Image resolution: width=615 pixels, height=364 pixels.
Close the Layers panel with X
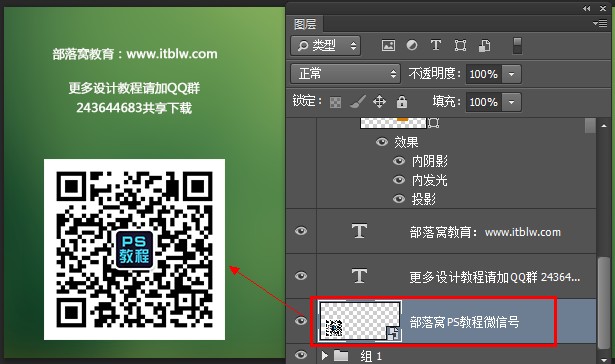(x=603, y=8)
